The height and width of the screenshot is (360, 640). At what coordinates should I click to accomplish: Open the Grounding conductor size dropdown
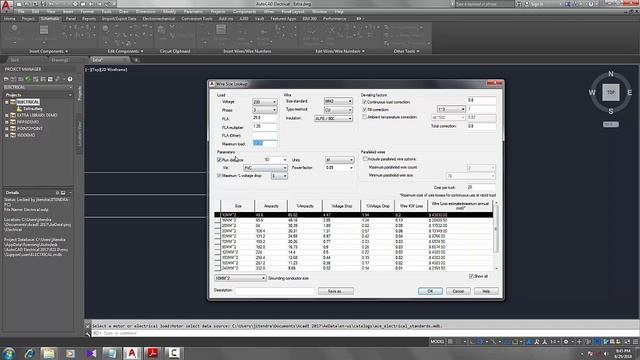click(240, 278)
